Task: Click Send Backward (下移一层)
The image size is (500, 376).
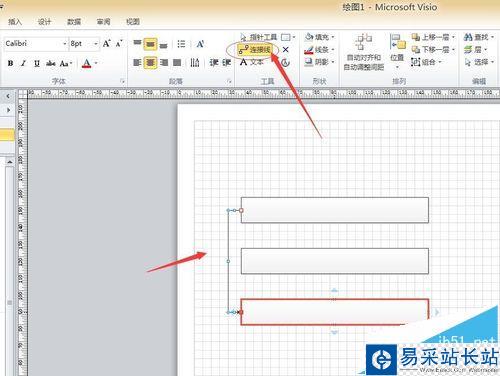Action: [433, 50]
